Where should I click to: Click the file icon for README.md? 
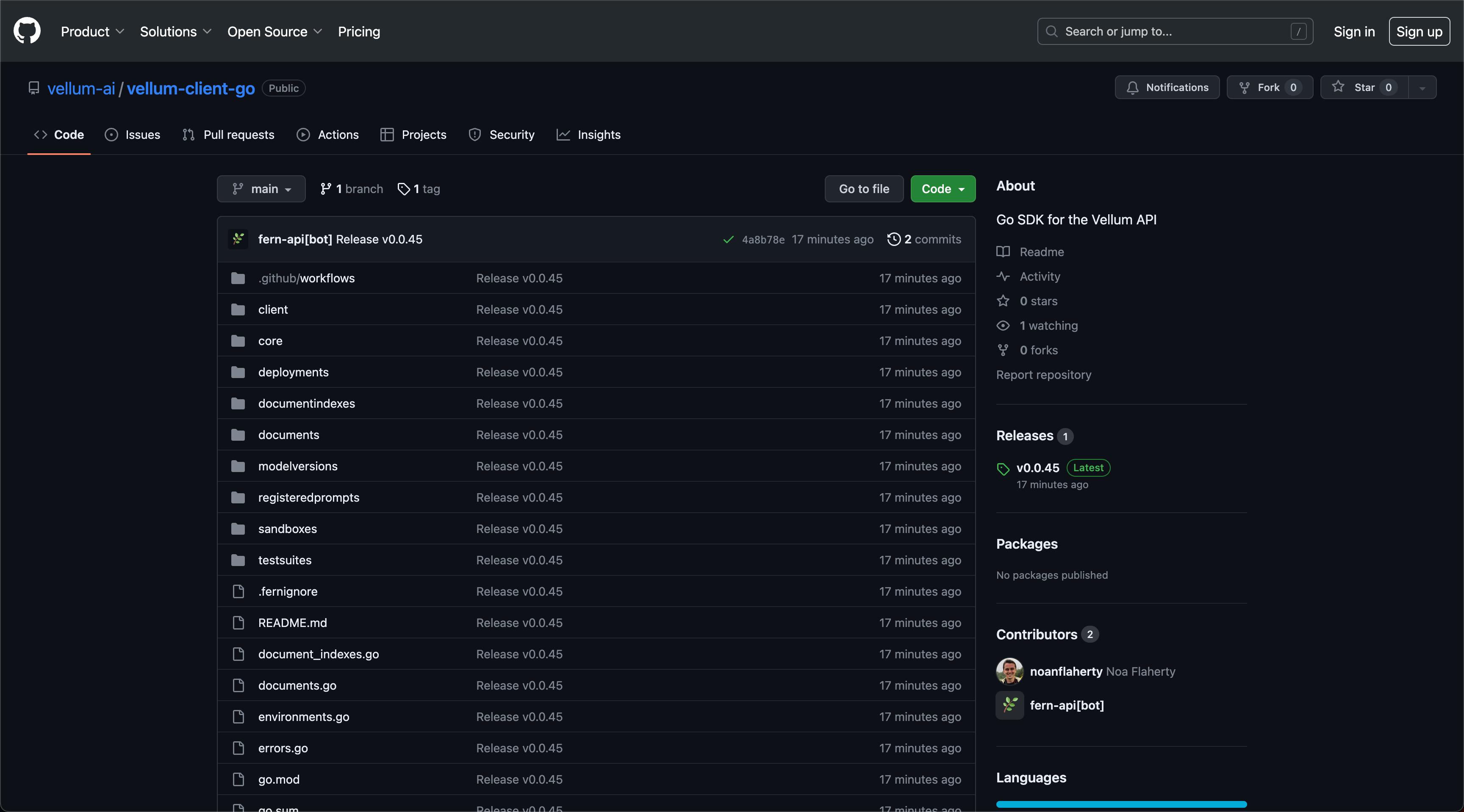point(238,622)
